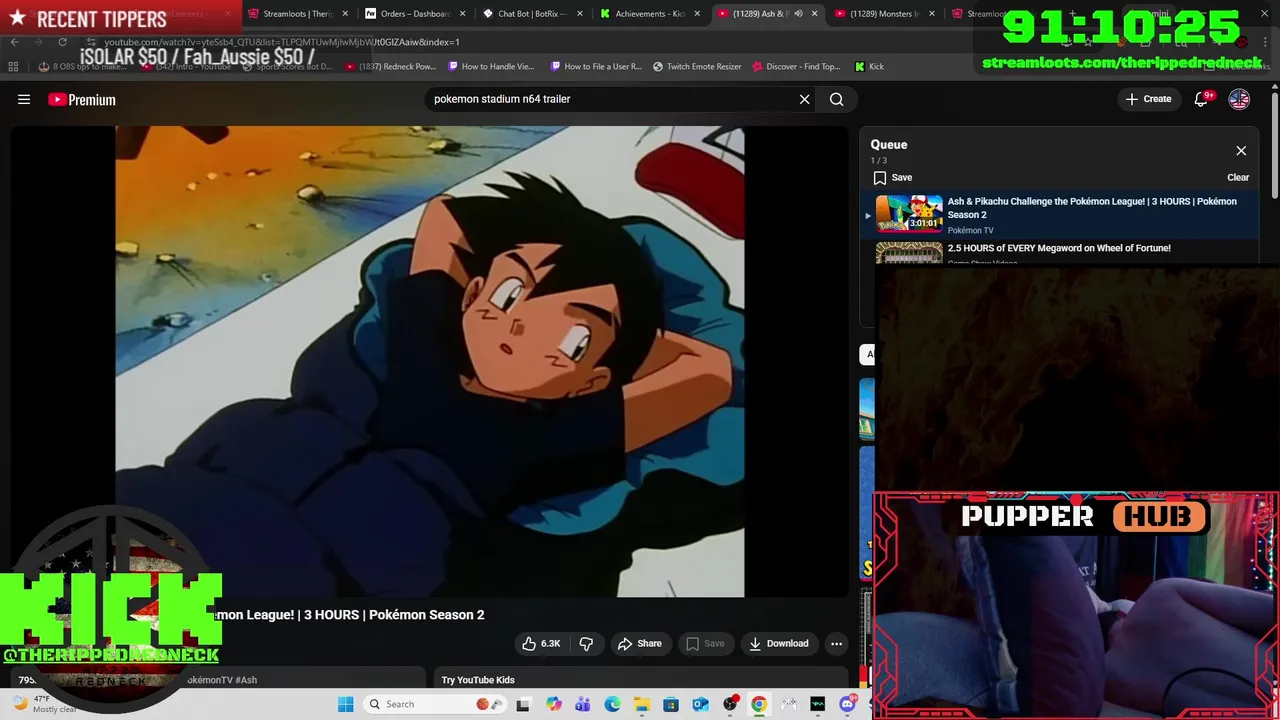The height and width of the screenshot is (720, 1280).
Task: Click the Pokémon video player
Action: (430, 362)
